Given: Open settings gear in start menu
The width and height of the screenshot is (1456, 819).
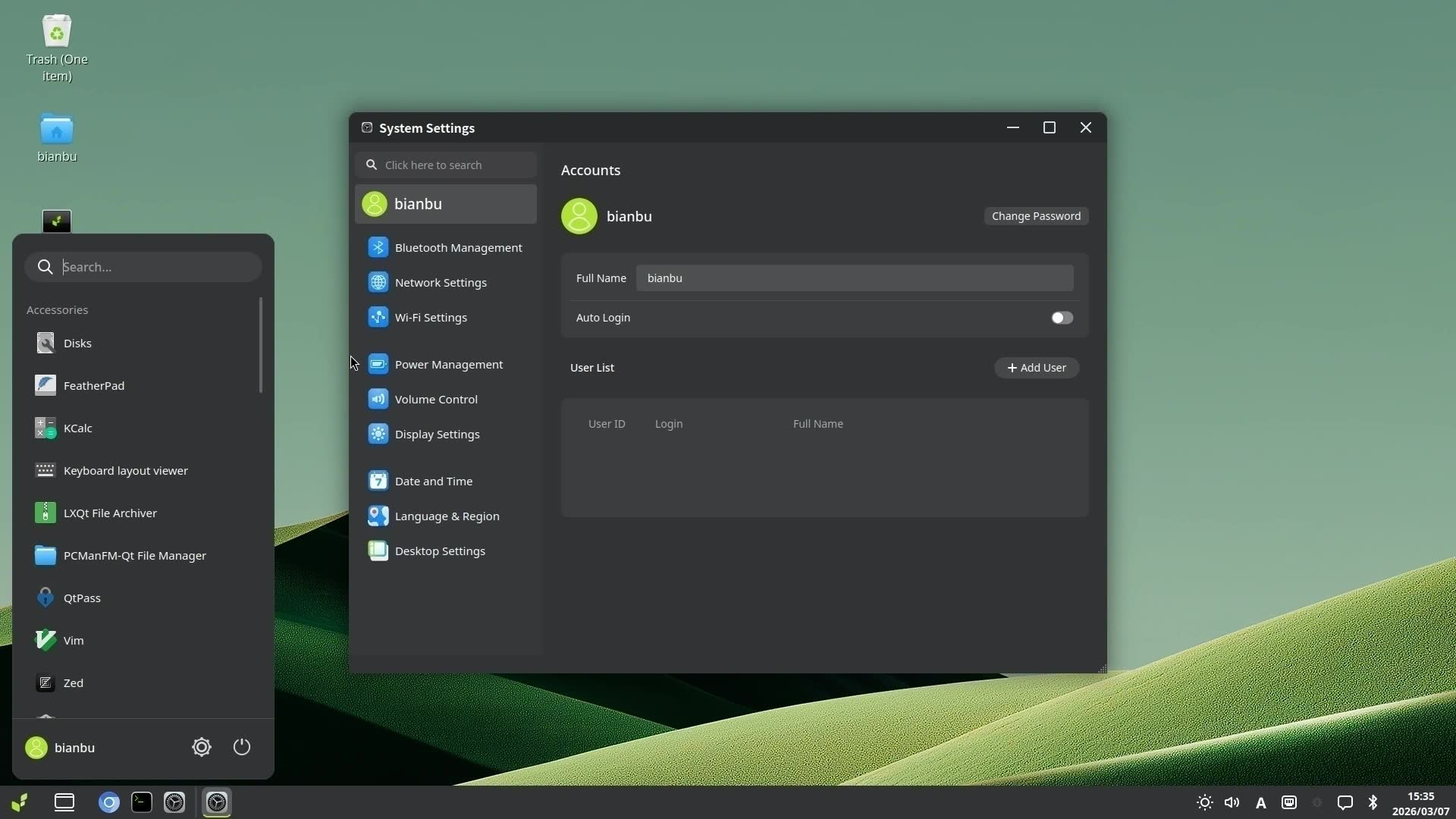Looking at the screenshot, I should click(x=202, y=747).
